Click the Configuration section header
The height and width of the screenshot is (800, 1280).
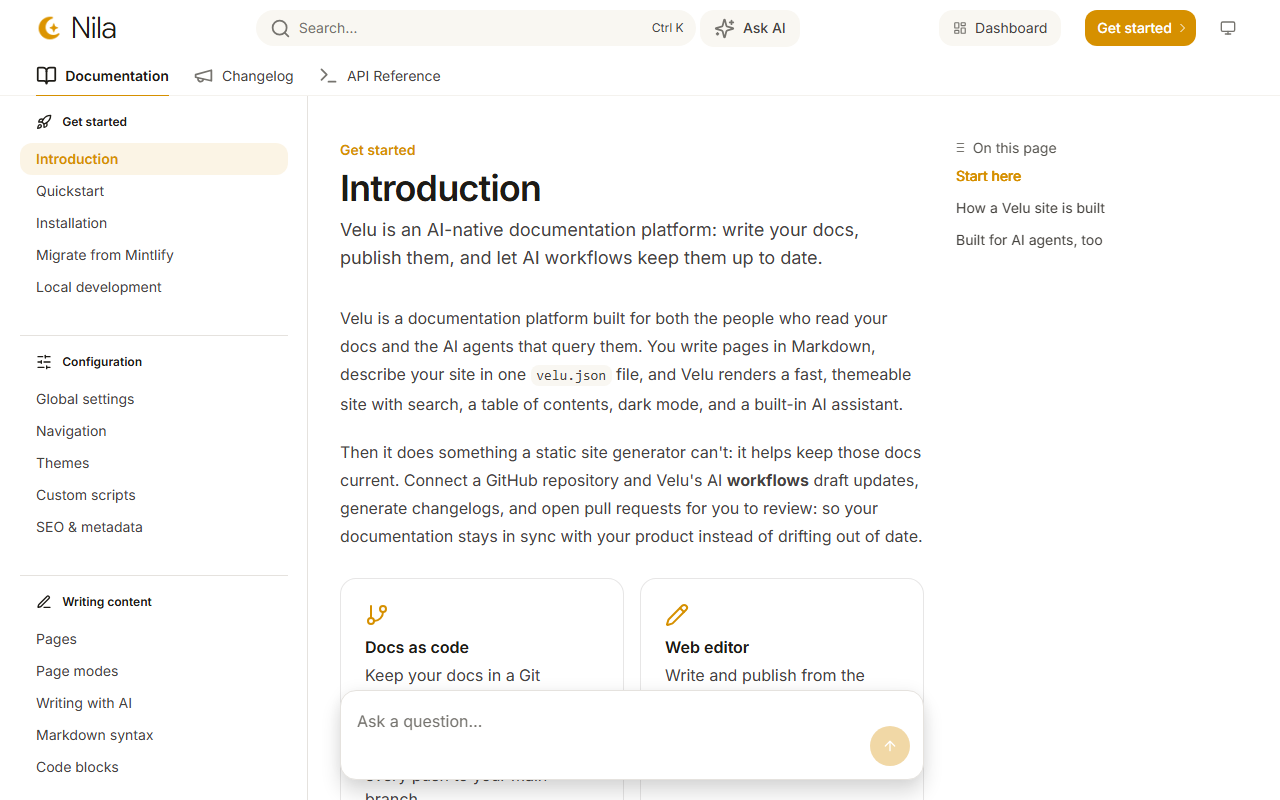(x=102, y=362)
